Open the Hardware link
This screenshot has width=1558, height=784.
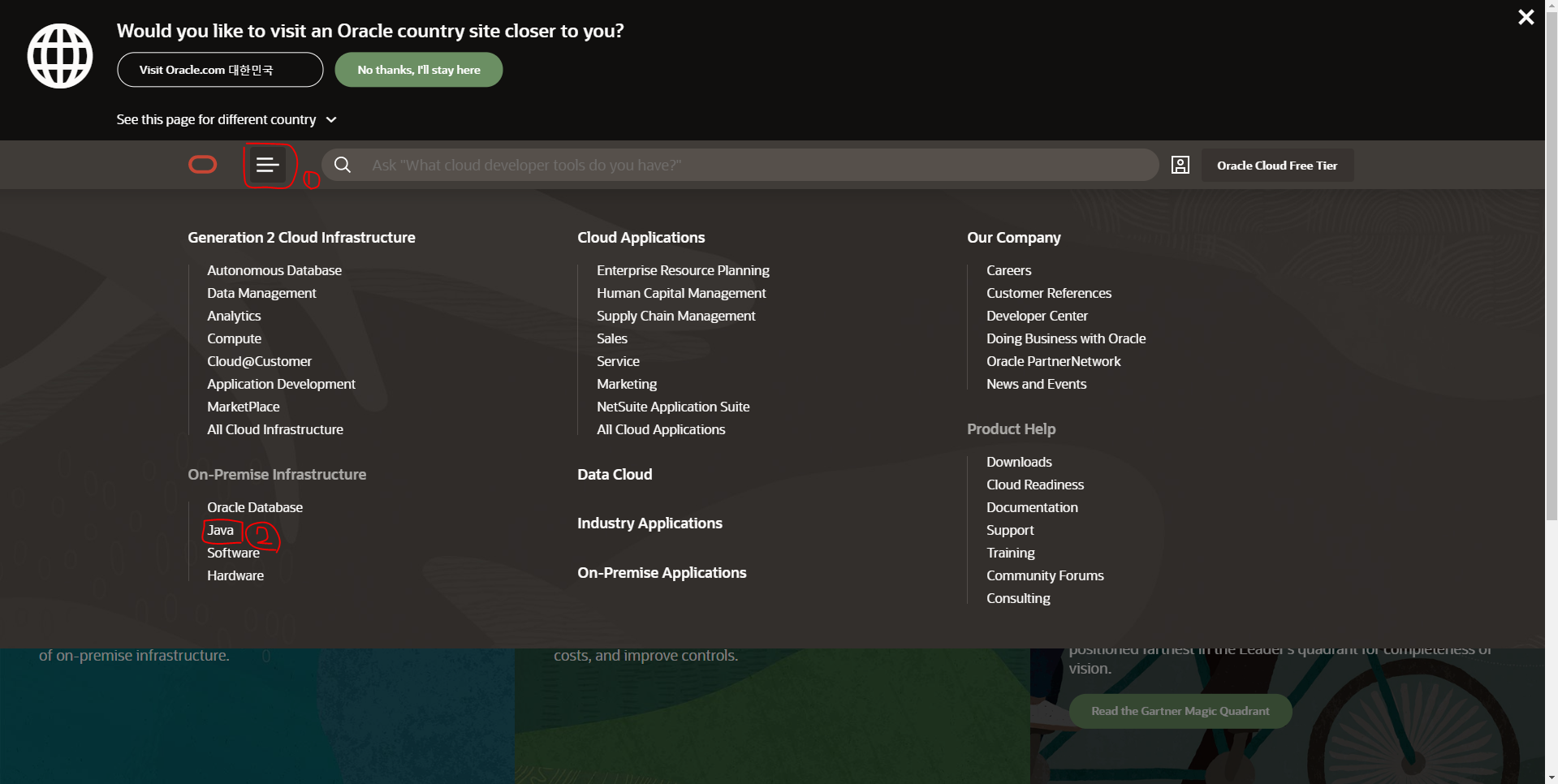[x=235, y=575]
